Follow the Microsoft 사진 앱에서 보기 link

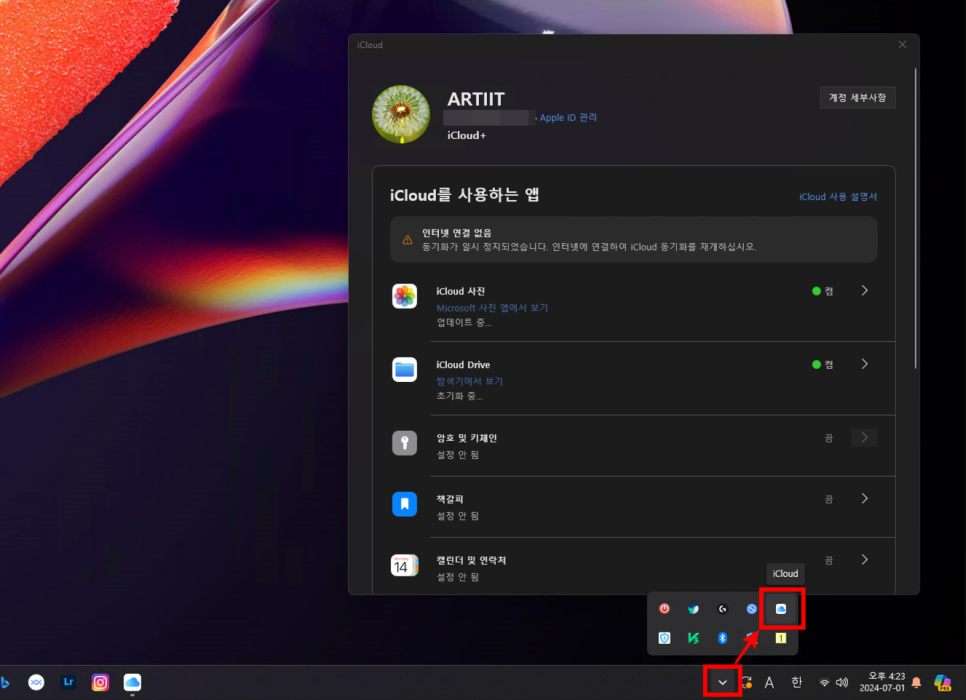pyautogui.click(x=492, y=307)
